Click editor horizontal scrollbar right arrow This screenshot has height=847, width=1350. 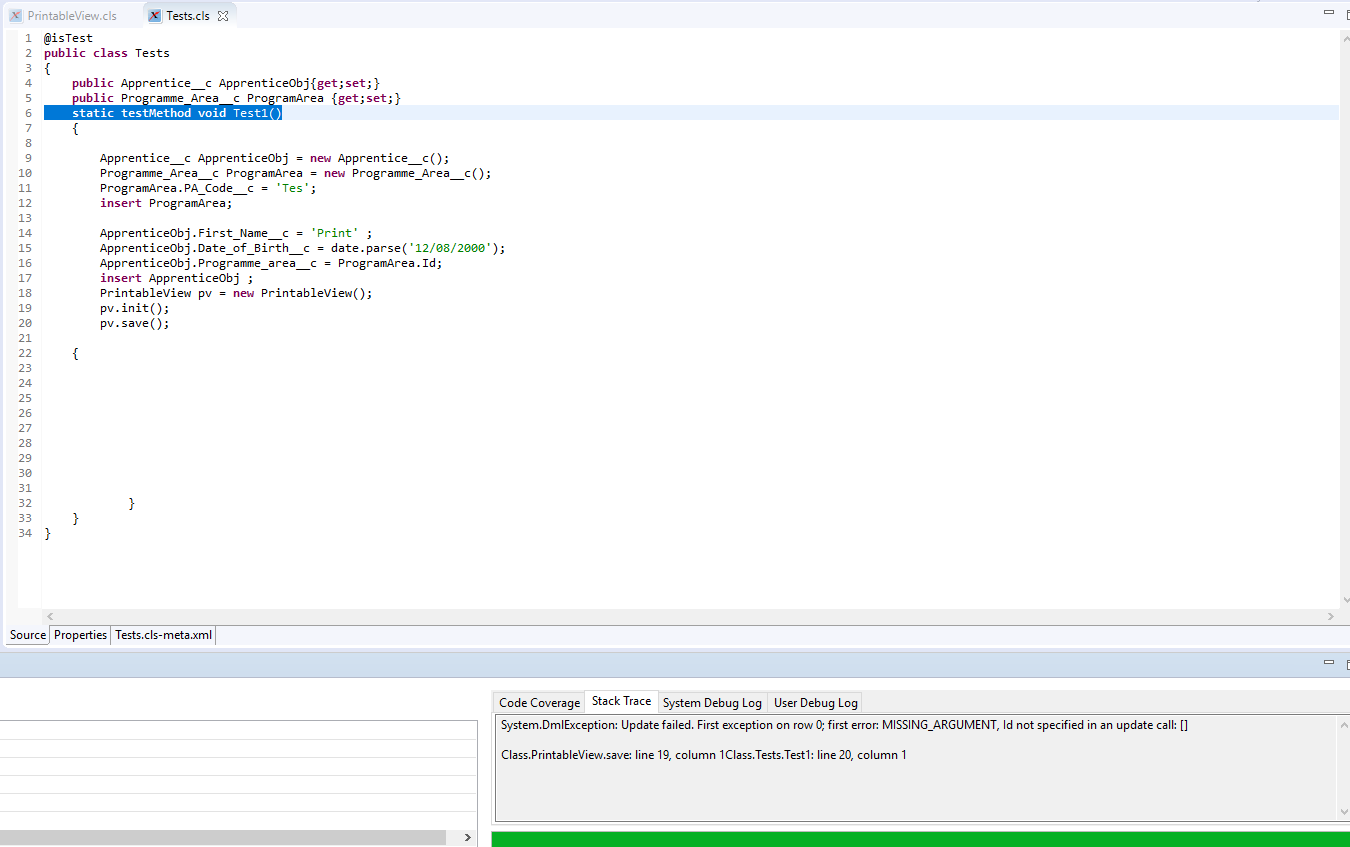[x=1330, y=617]
